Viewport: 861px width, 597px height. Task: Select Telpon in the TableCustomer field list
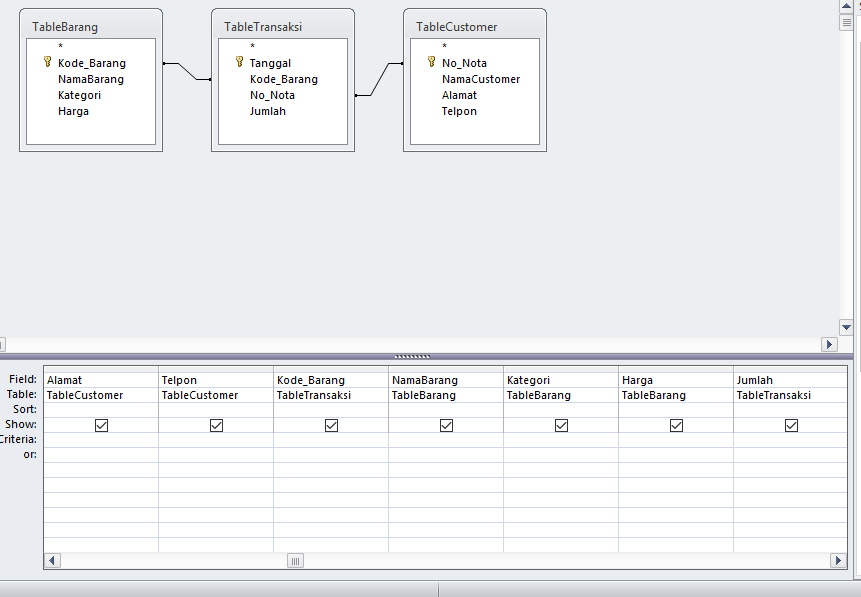click(x=459, y=111)
